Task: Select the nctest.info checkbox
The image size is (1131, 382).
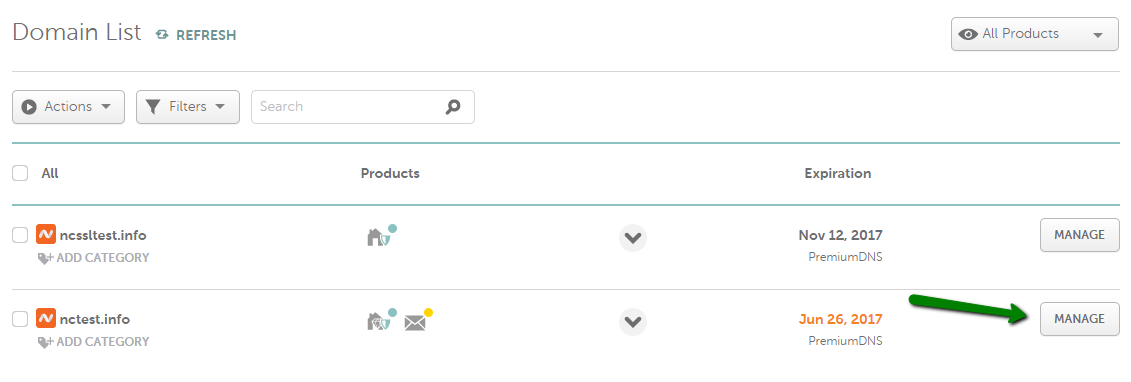Action: click(x=20, y=319)
